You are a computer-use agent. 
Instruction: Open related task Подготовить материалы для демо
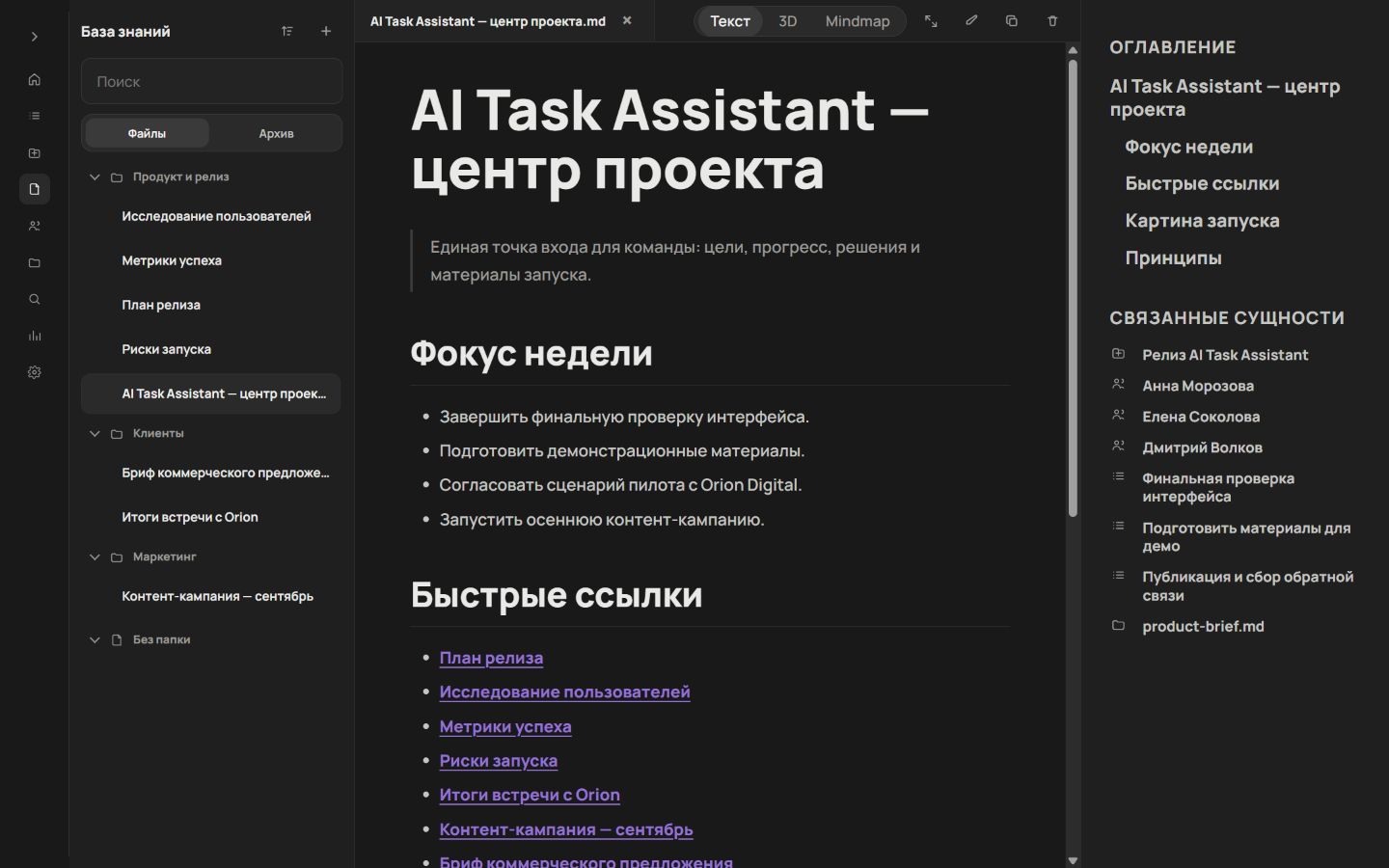click(1246, 537)
